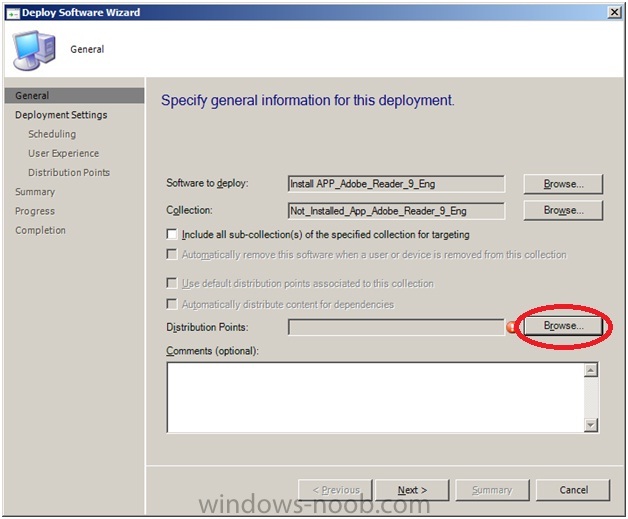Screen dimensions: 628x519
Task: Click the 'Collection:' label
Action: (189, 210)
